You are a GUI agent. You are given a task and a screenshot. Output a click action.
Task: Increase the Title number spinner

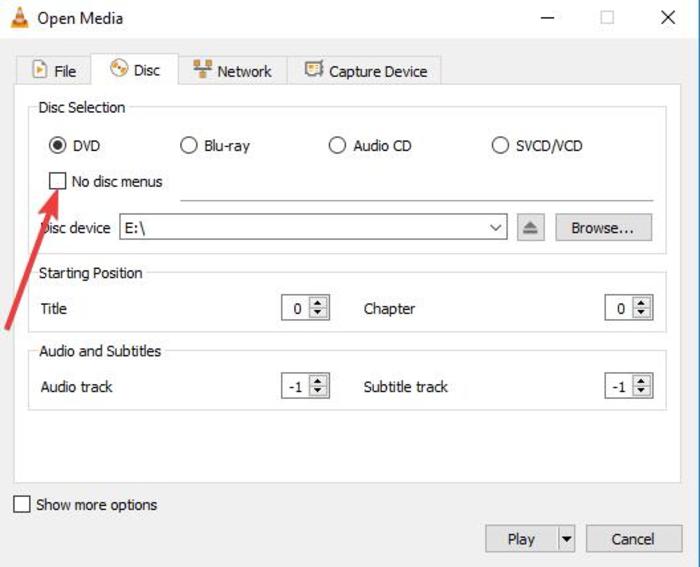[x=317, y=302]
